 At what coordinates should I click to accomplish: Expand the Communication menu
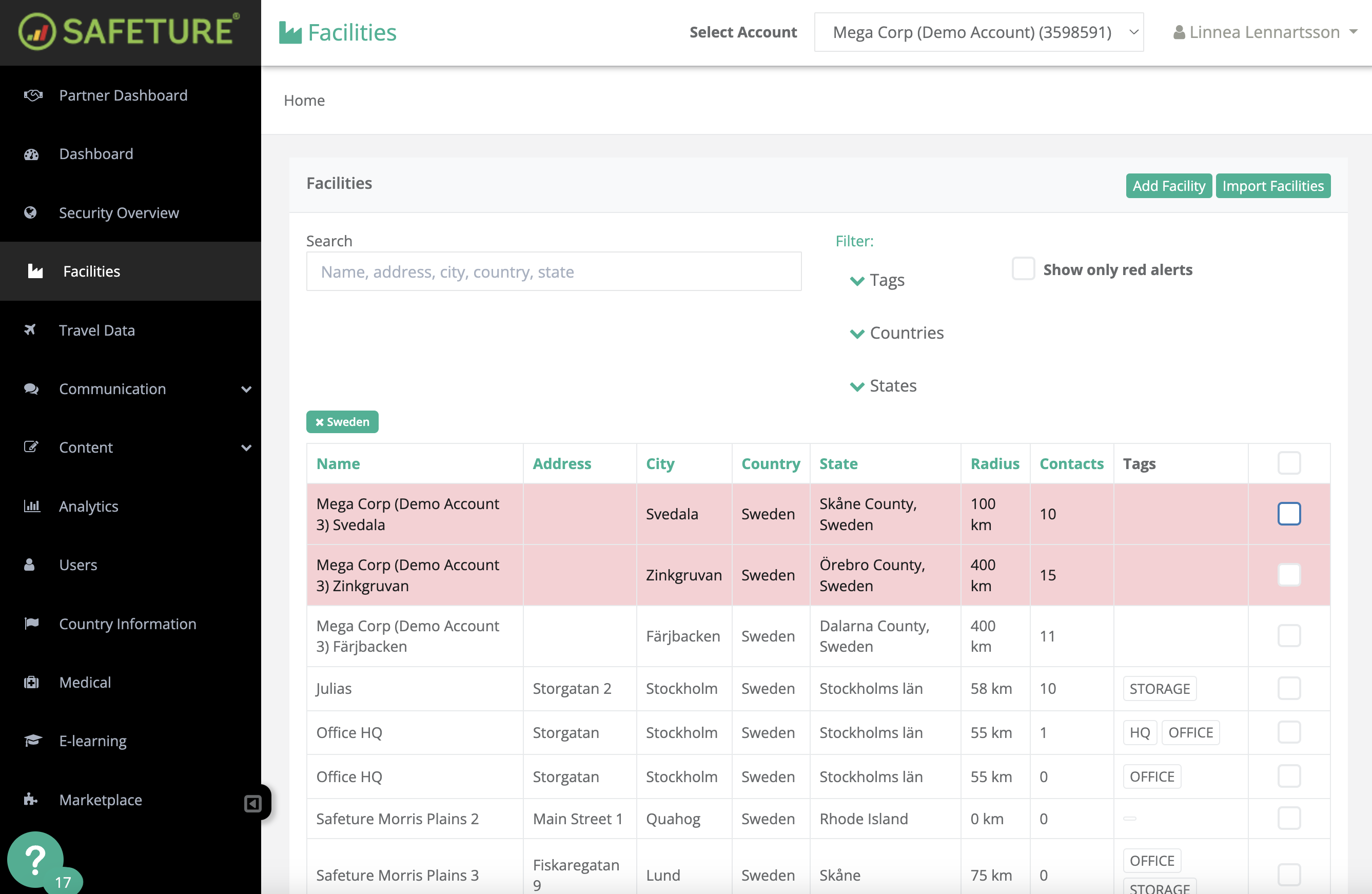[x=112, y=388]
